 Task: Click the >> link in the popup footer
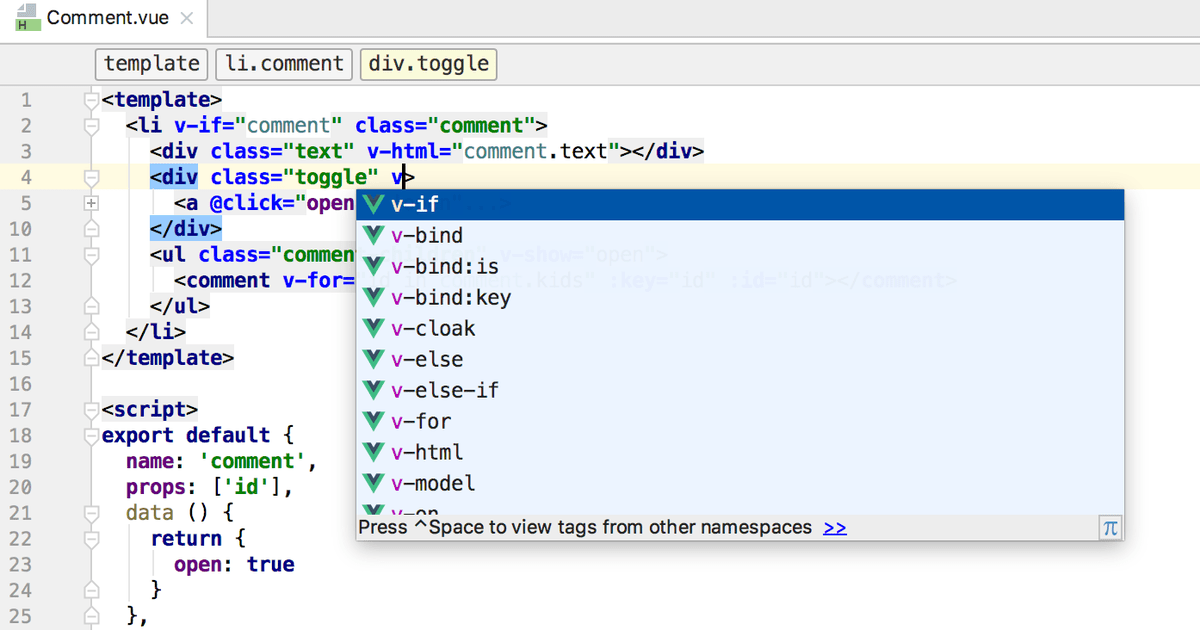point(834,526)
